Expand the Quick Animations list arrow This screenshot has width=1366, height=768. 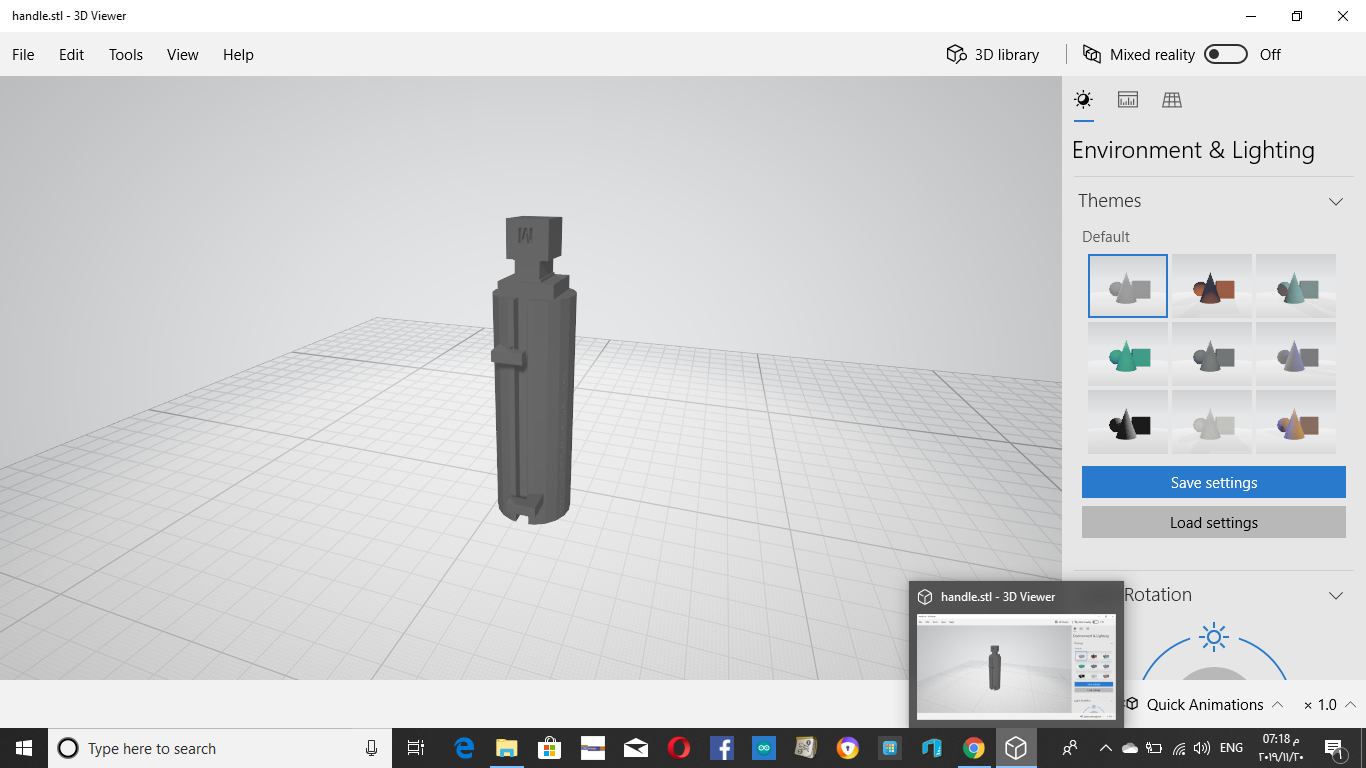tap(1277, 704)
